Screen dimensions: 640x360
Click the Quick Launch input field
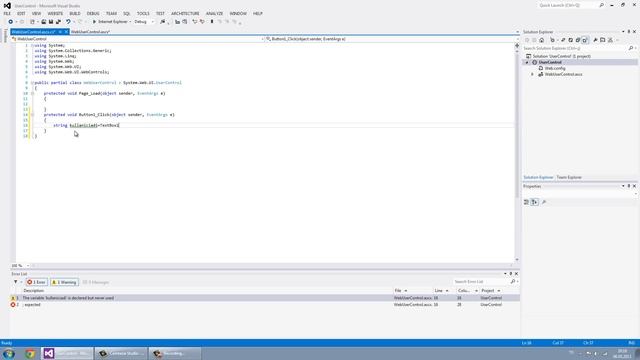[x=567, y=5]
